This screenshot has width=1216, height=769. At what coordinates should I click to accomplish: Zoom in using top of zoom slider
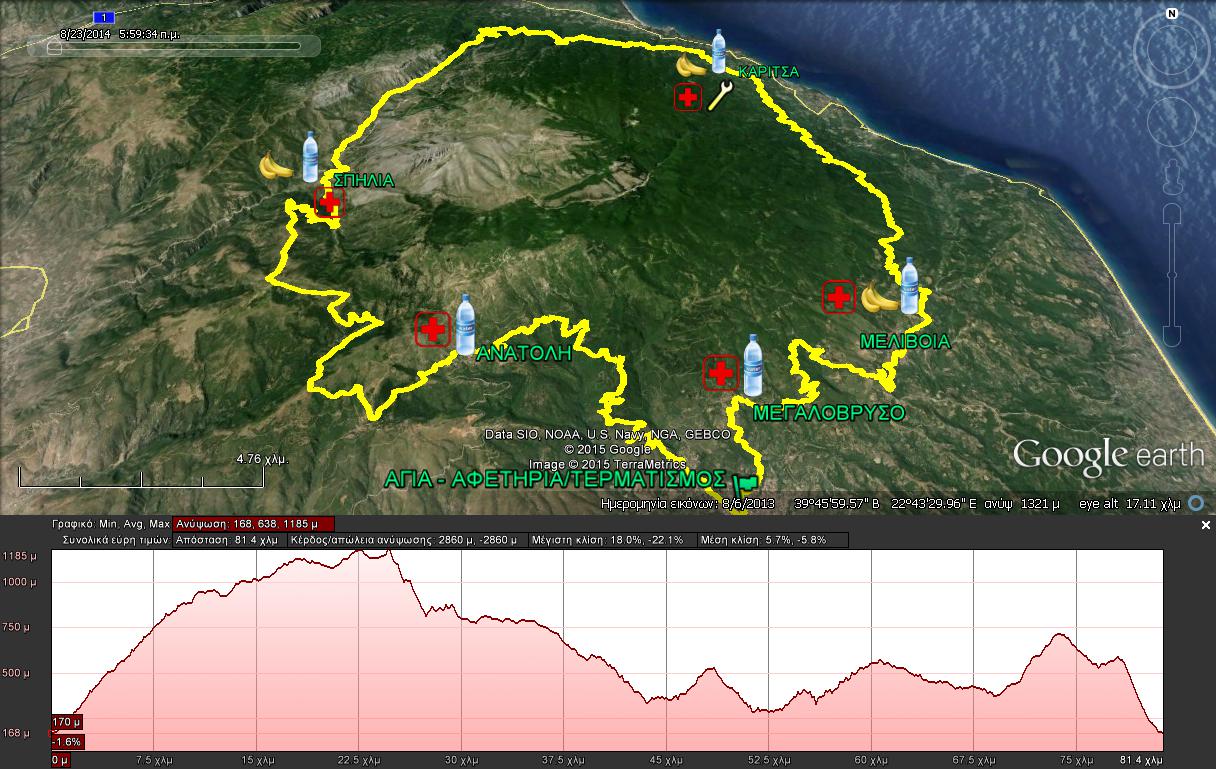tap(1172, 213)
